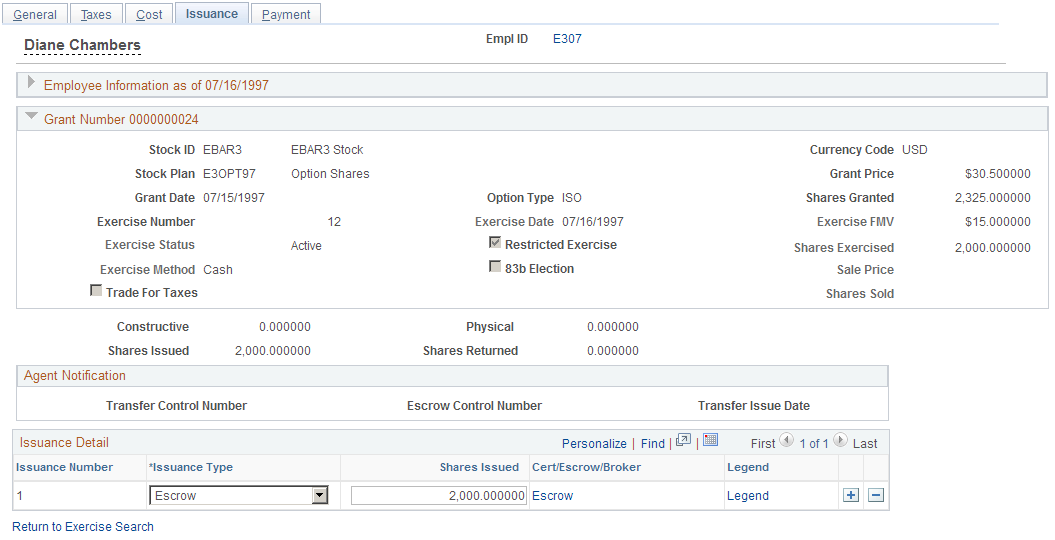Click the Diane Chambers name heading
The width and height of the screenshot is (1055, 540).
(x=82, y=45)
